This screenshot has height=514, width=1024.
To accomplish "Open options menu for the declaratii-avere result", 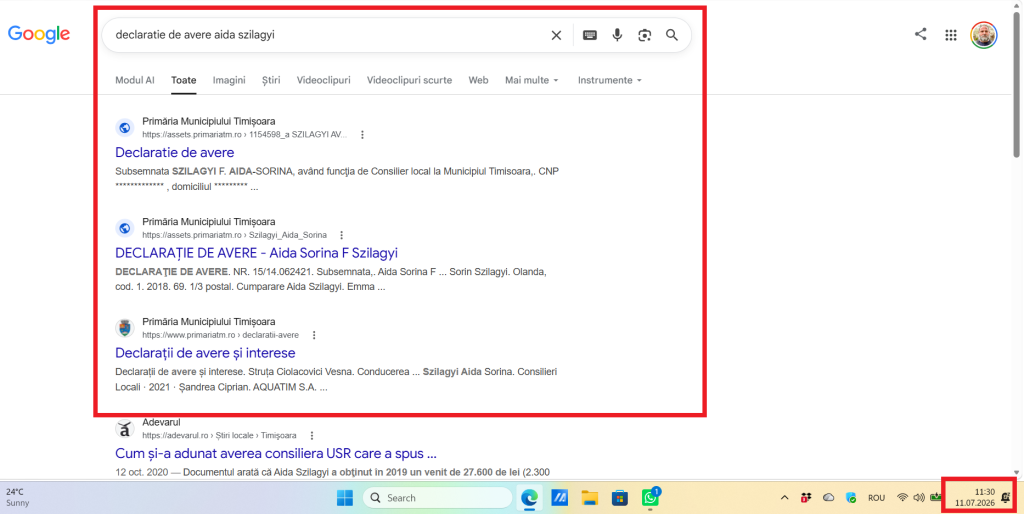I will coord(313,335).
